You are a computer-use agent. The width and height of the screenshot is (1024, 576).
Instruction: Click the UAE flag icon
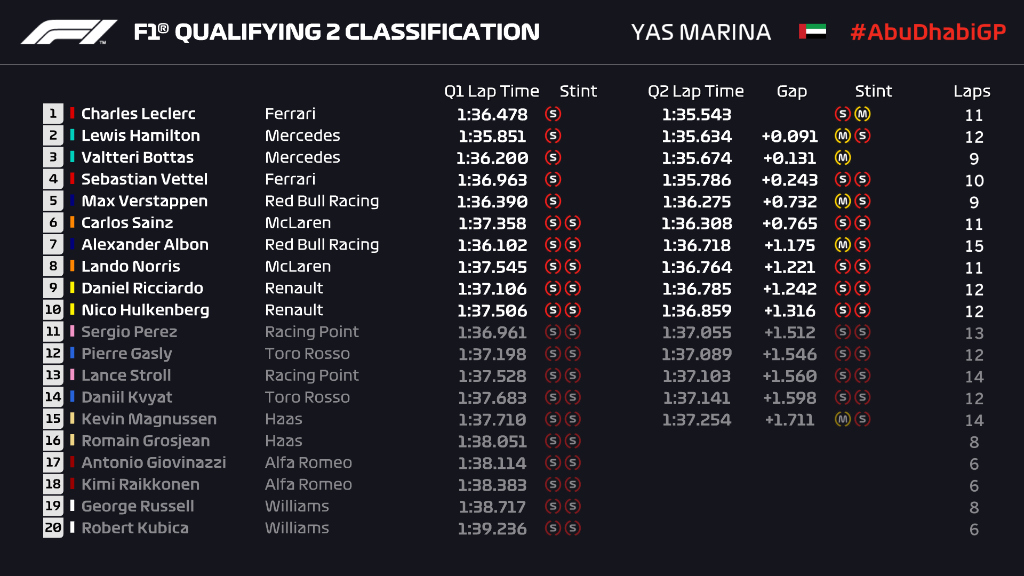811,32
